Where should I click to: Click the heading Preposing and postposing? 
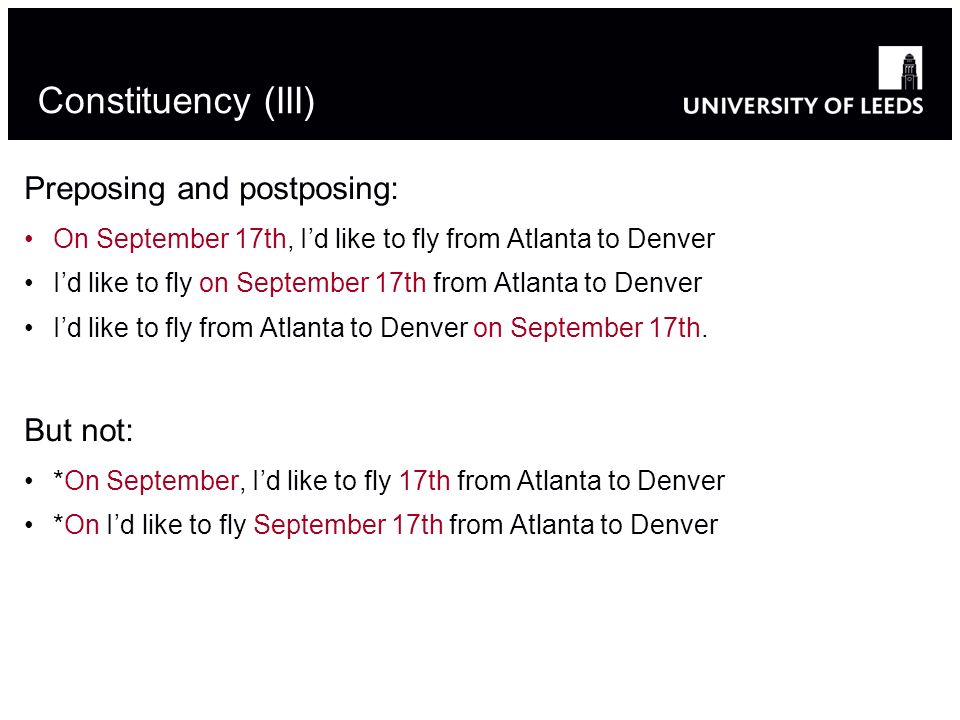(211, 189)
